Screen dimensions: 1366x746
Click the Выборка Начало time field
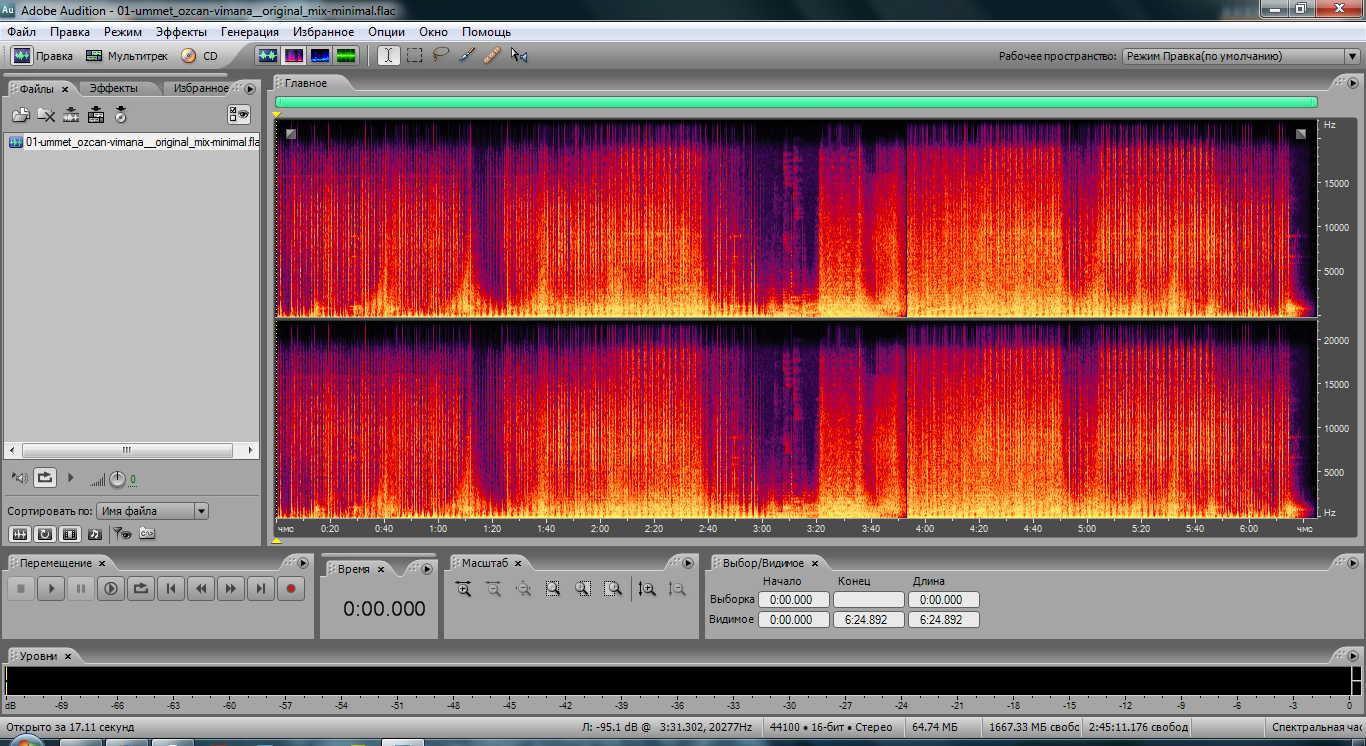pyautogui.click(x=794, y=600)
